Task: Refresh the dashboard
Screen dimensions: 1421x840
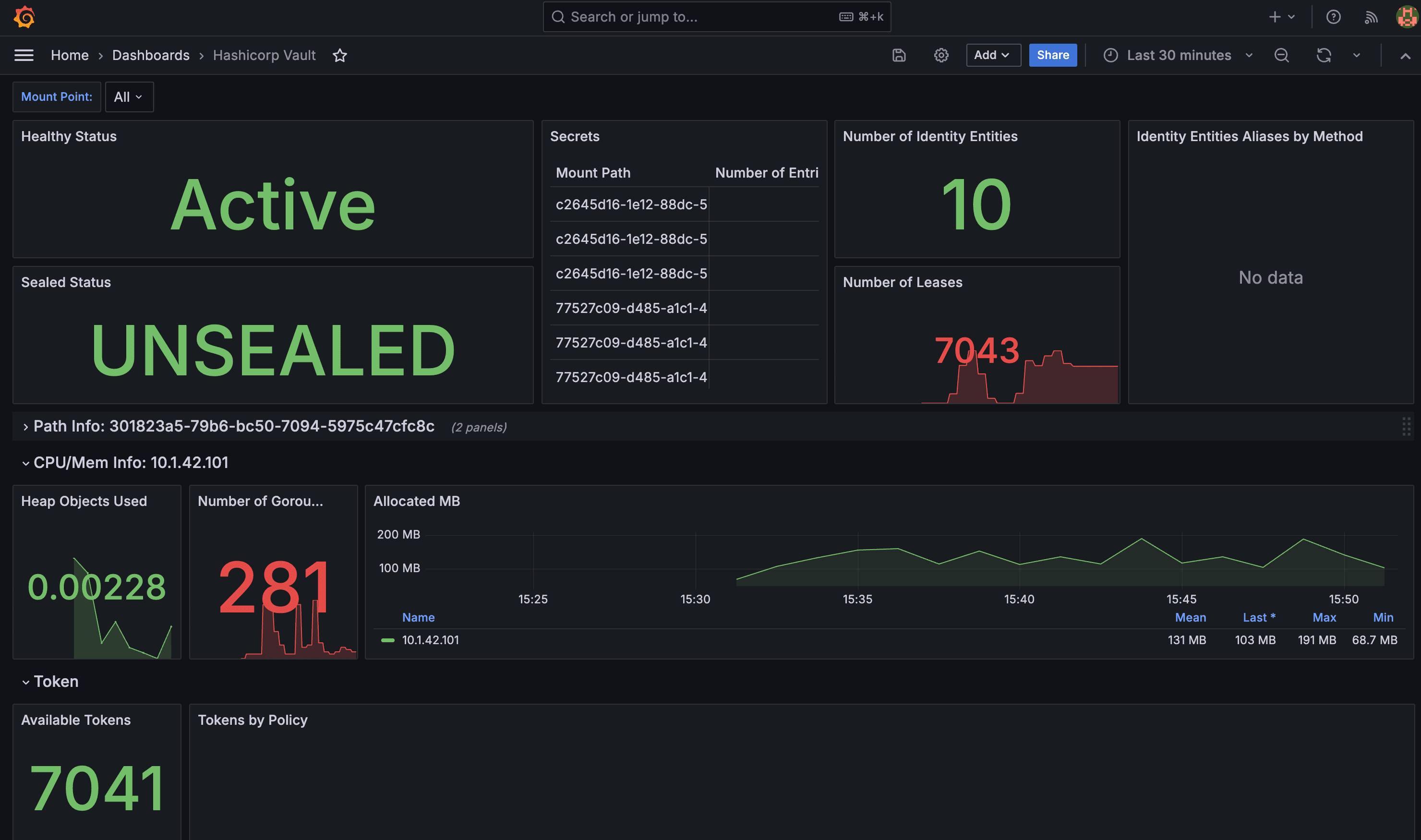Action: point(1324,55)
